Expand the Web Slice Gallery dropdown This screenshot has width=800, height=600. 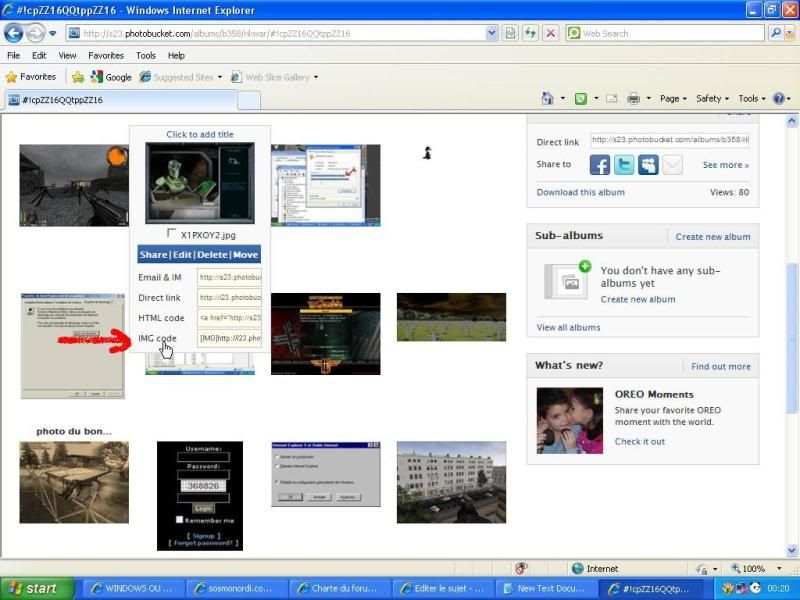click(x=316, y=77)
